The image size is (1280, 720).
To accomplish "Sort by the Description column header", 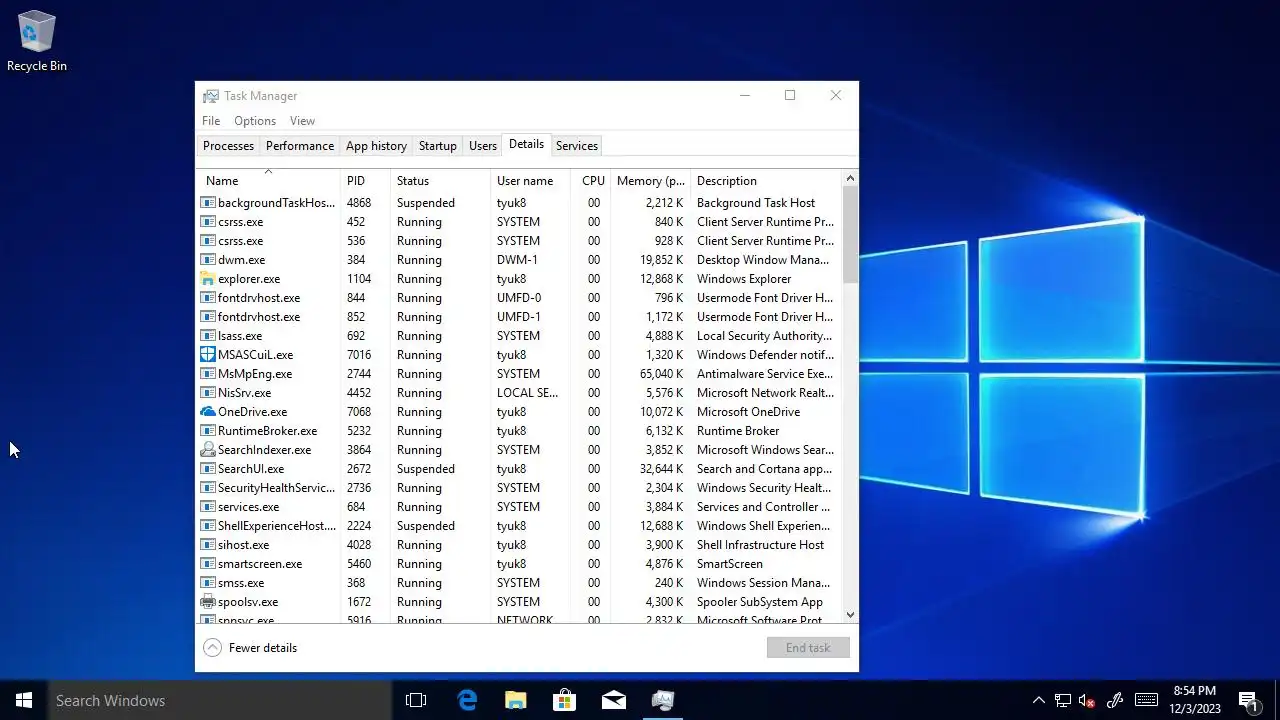I will (766, 181).
